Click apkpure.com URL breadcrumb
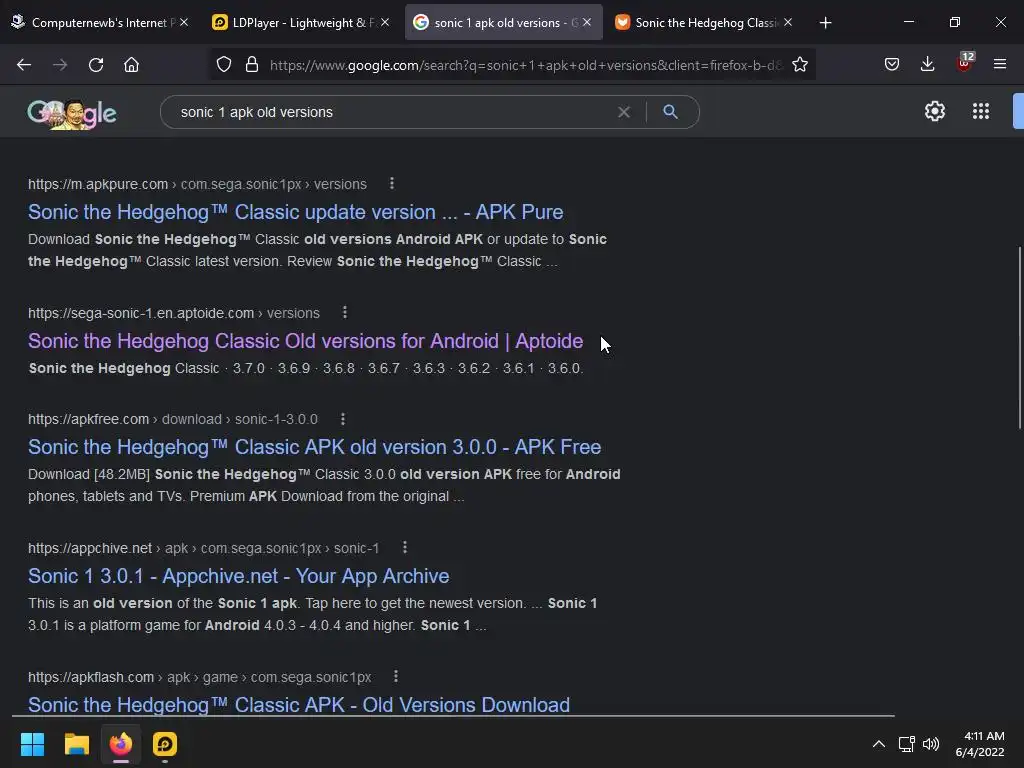The image size is (1024, 768). 98,184
